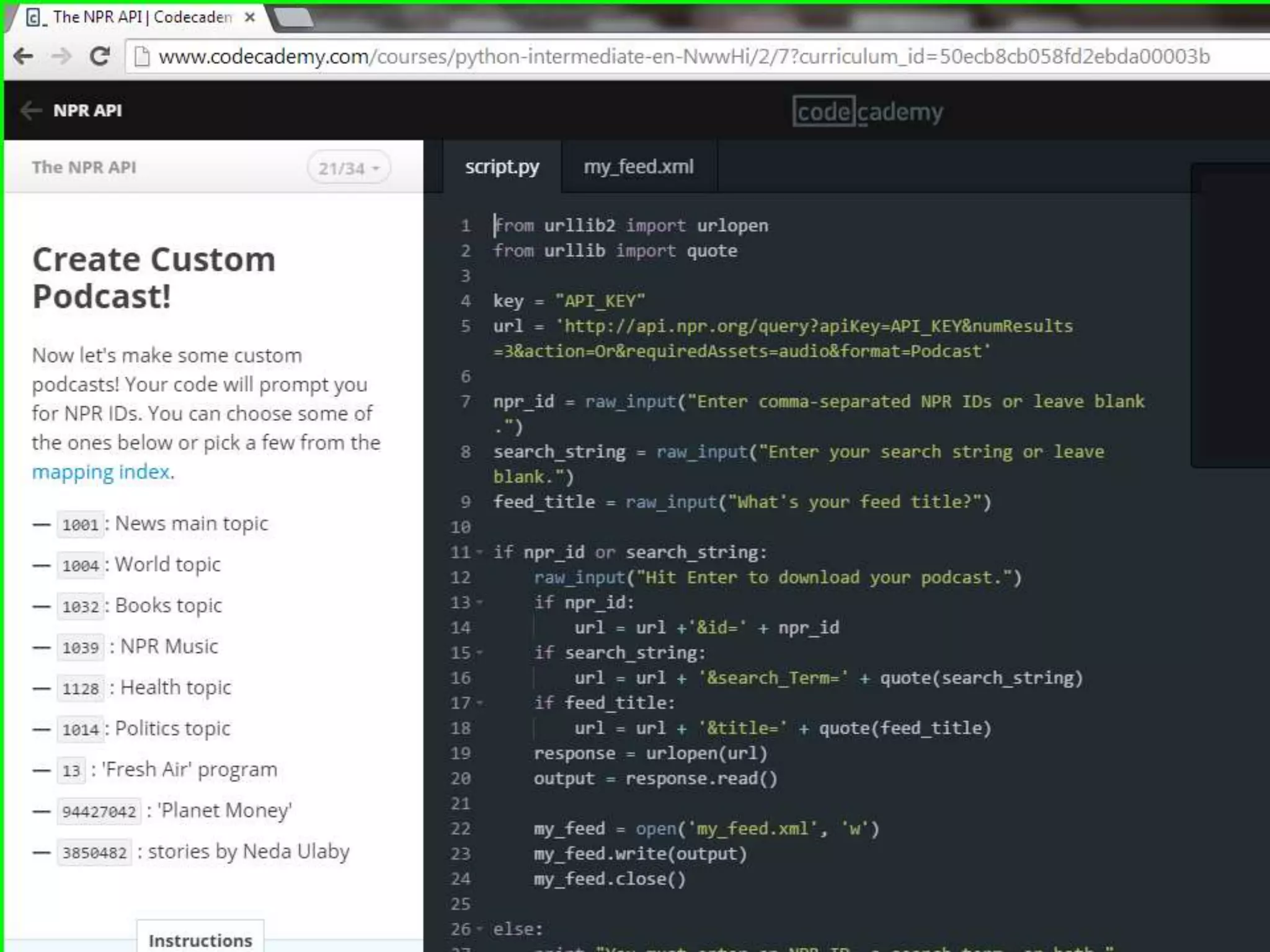Click the search_string raw_input line 8
The width and height of the screenshot is (1270, 952).
[799, 464]
